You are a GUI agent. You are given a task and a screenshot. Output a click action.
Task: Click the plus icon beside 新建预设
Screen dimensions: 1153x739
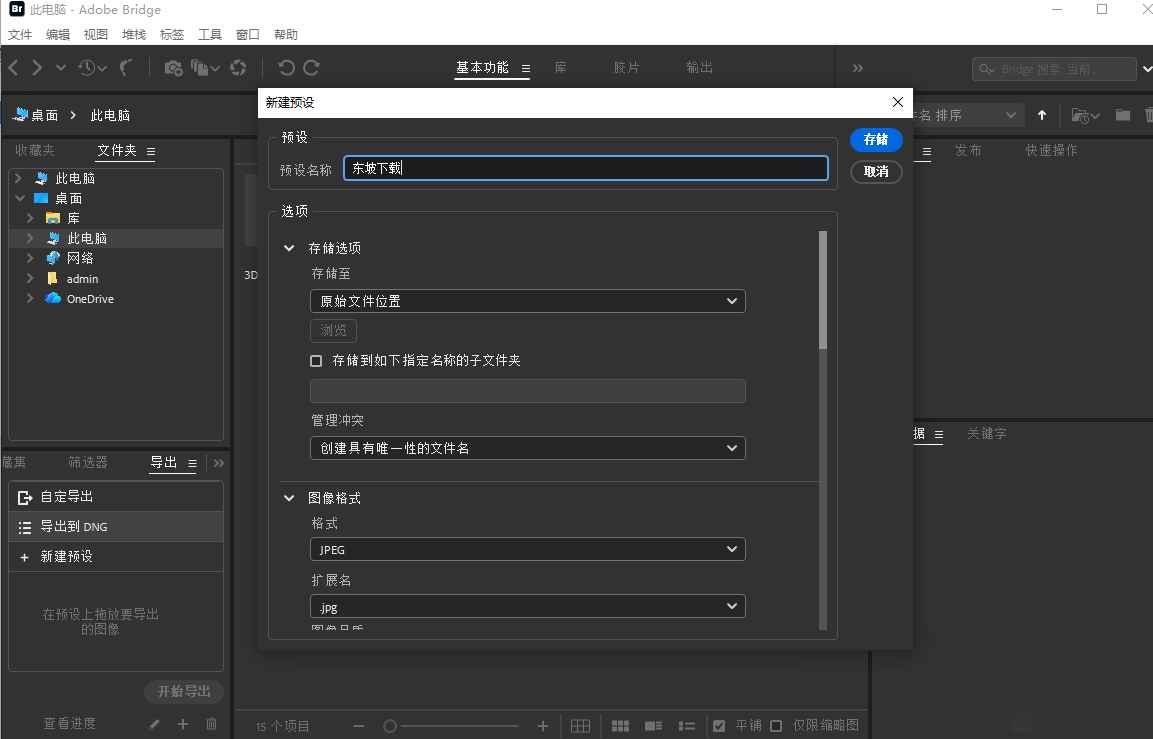click(24, 557)
